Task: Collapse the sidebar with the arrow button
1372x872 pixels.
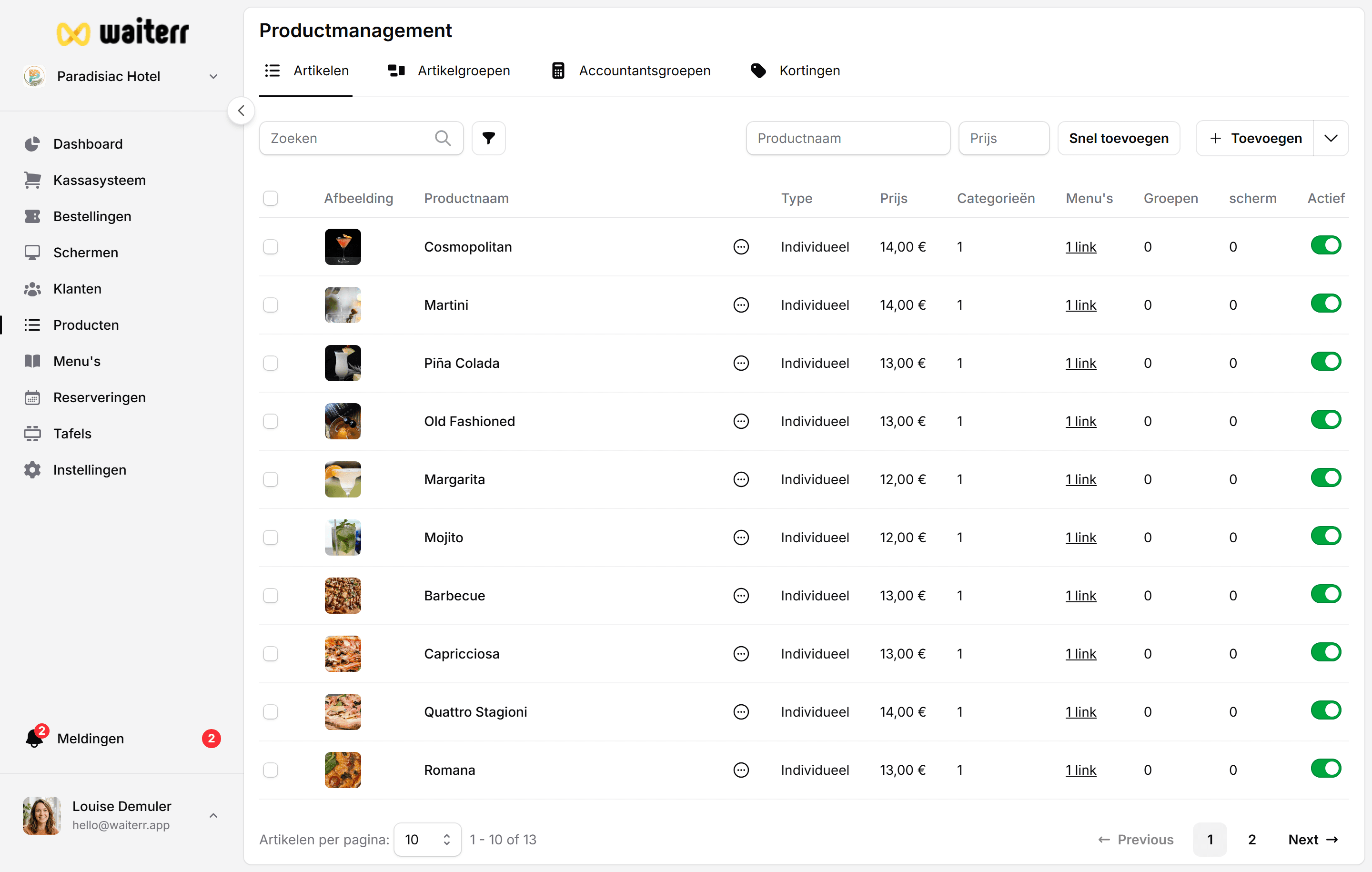Action: tap(241, 111)
